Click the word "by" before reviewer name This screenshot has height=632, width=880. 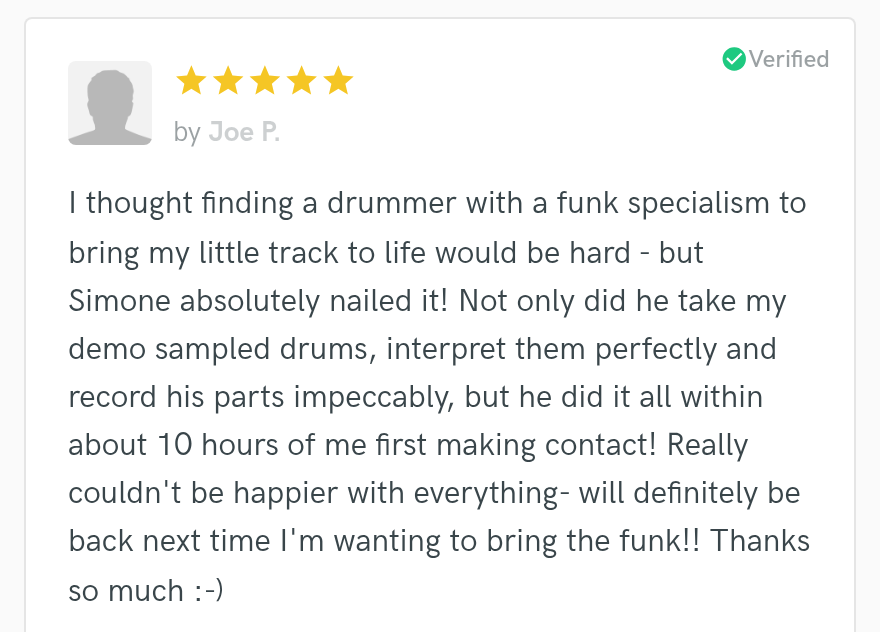[187, 134]
